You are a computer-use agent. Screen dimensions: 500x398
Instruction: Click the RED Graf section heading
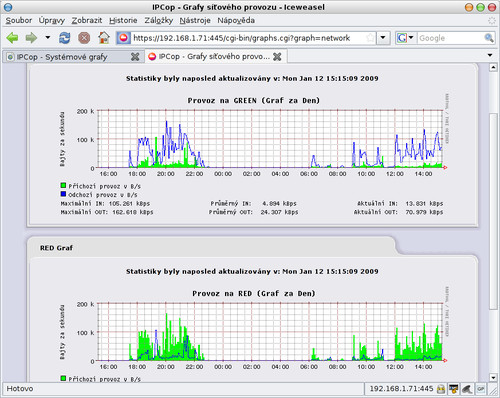point(56,248)
